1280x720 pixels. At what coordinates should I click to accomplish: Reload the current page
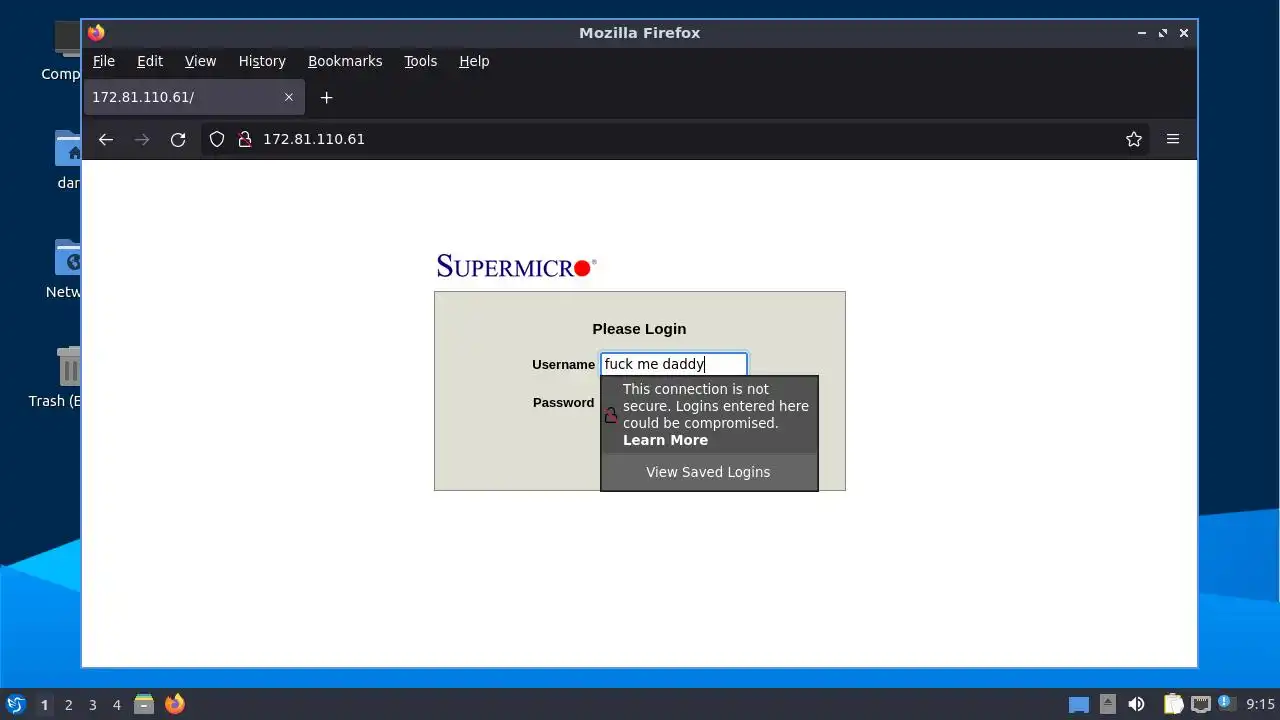pyautogui.click(x=178, y=139)
